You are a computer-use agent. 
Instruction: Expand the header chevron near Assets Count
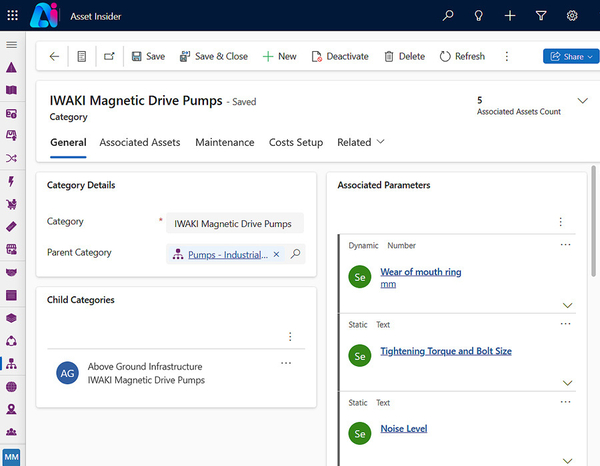[x=582, y=101]
